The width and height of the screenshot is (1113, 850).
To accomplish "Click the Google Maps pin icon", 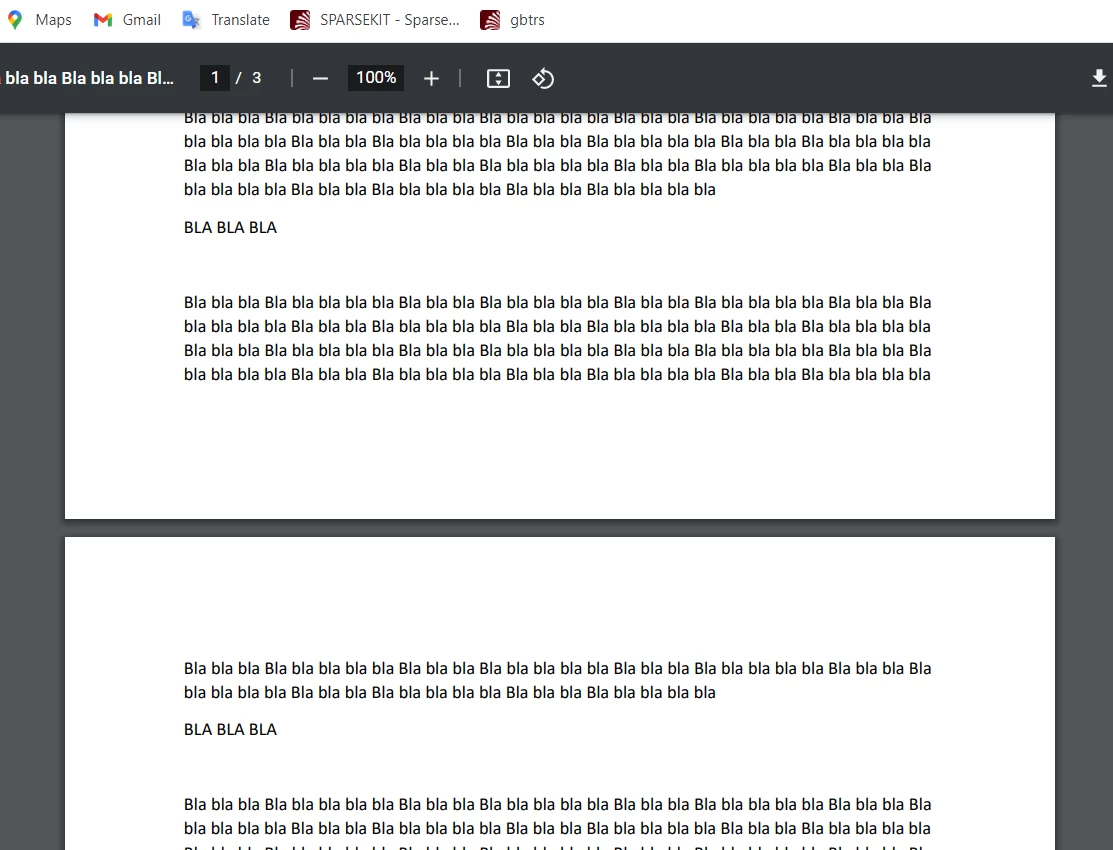I will point(15,20).
